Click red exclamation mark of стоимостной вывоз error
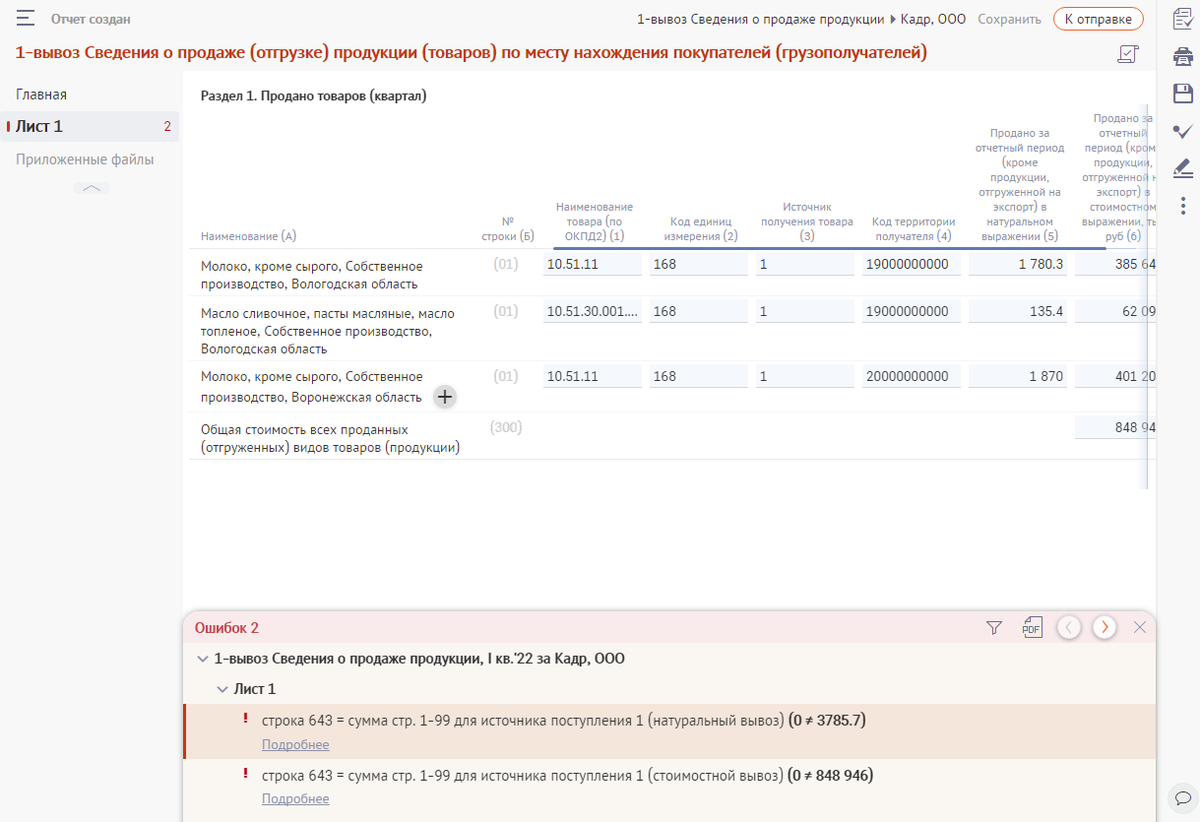 pos(245,774)
